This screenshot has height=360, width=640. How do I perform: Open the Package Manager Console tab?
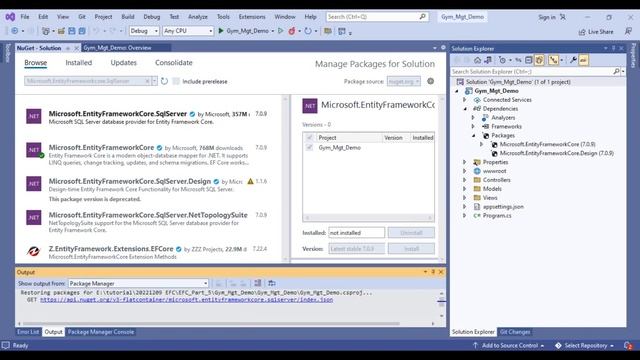tap(101, 332)
